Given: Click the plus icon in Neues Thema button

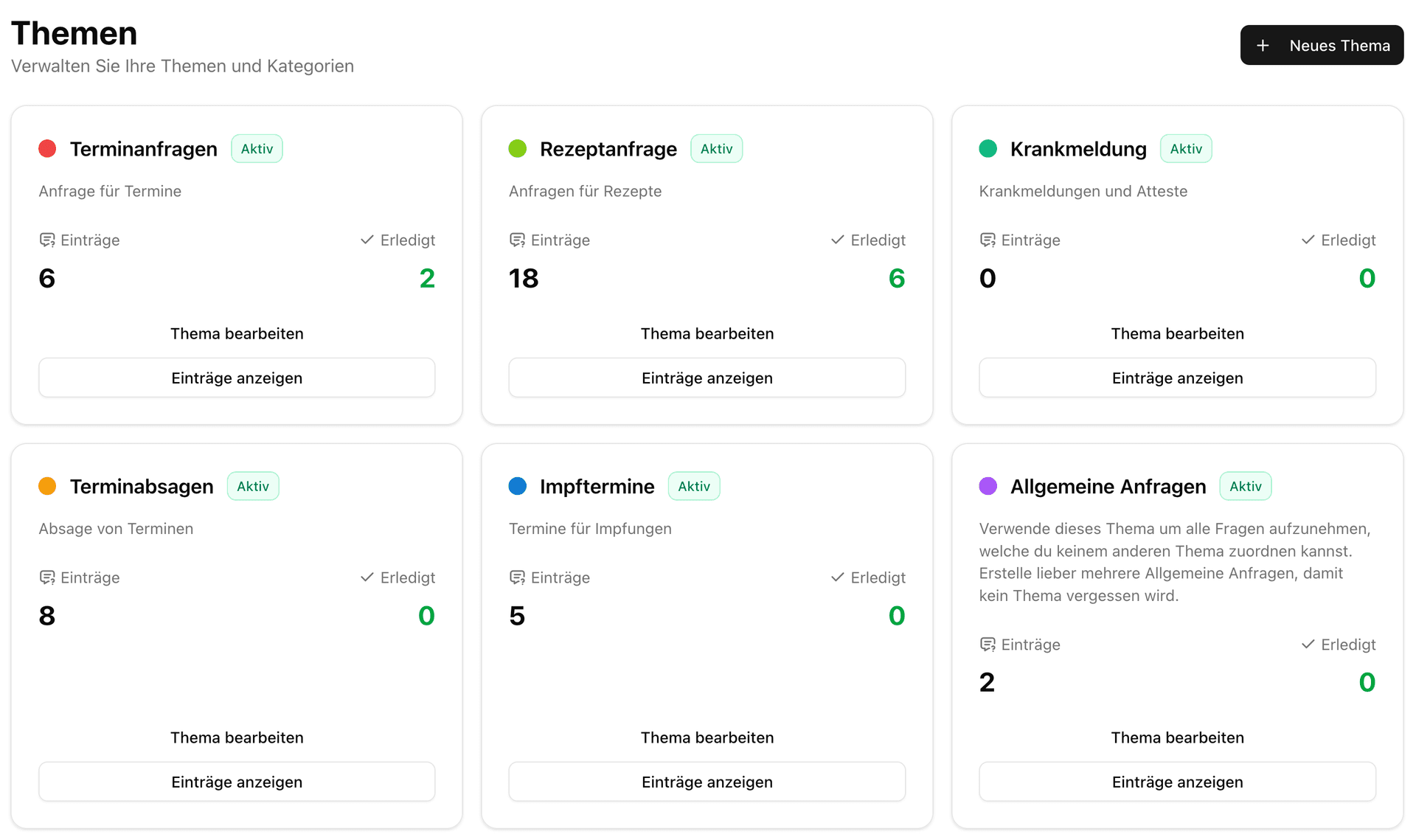Looking at the screenshot, I should [1263, 46].
